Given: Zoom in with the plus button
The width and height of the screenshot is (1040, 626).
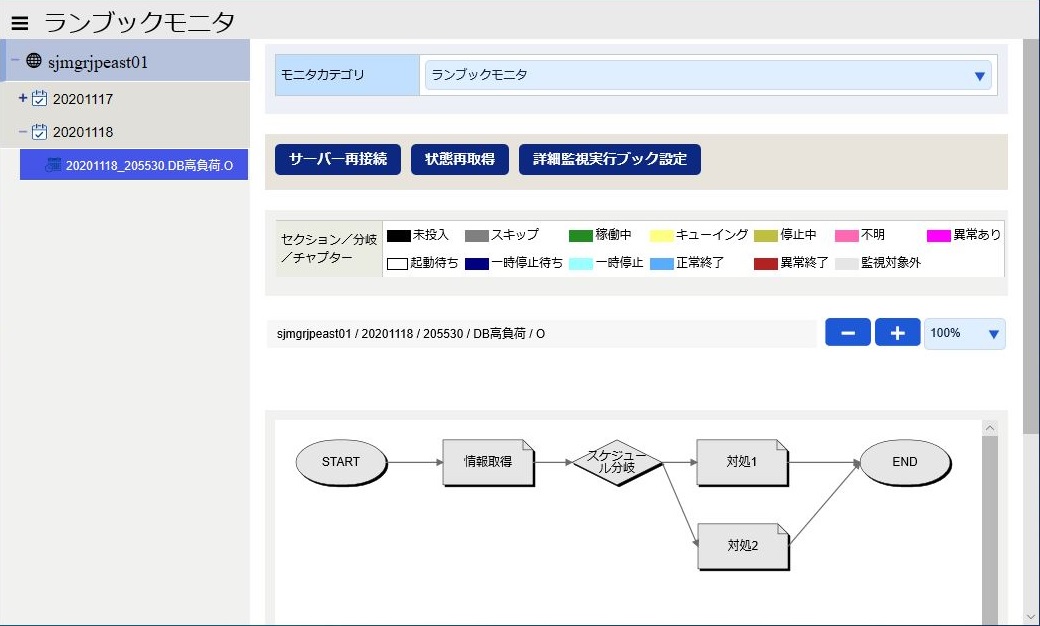Looking at the screenshot, I should pos(897,332).
